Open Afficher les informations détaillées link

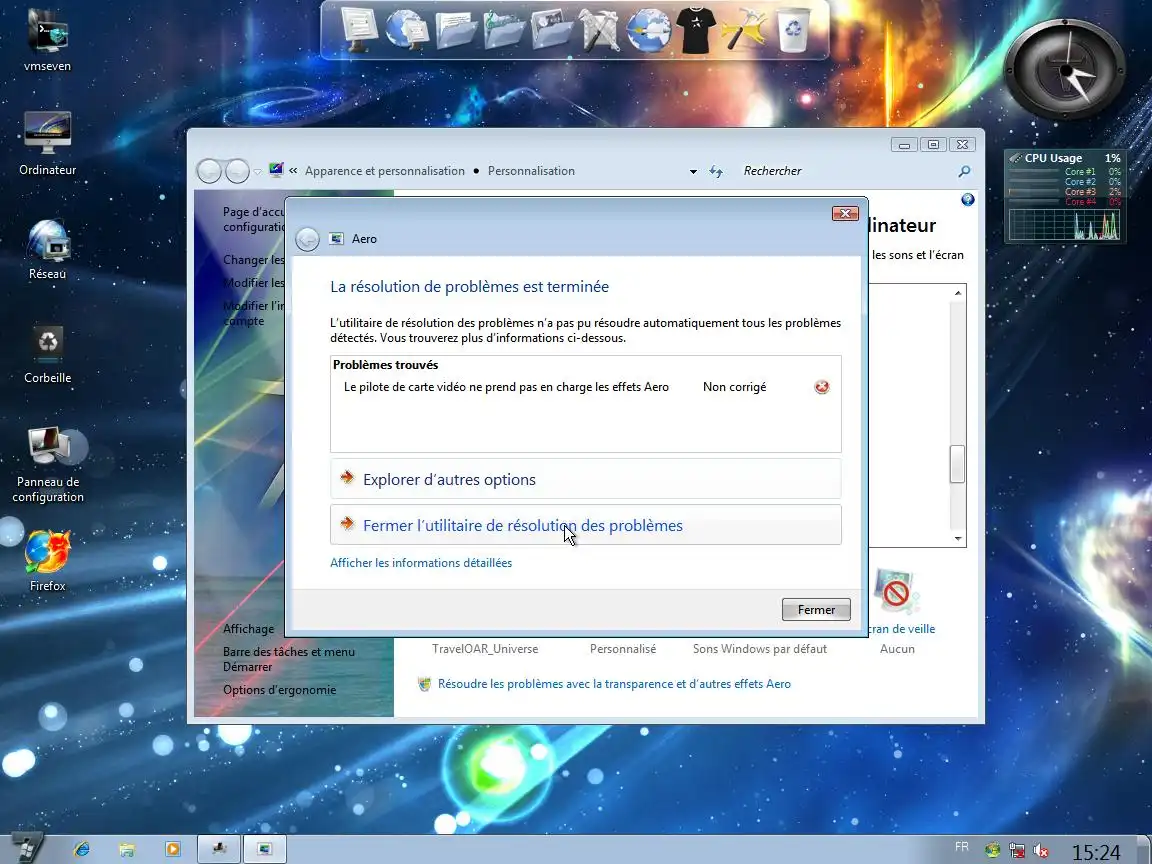tap(421, 563)
